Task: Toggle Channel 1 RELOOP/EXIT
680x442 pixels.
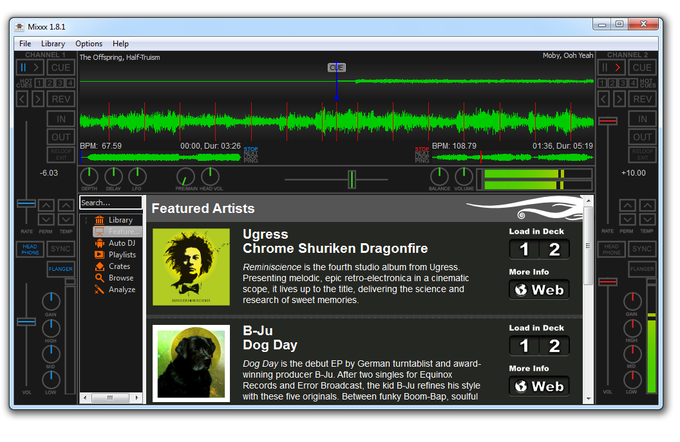Action: tap(61, 154)
